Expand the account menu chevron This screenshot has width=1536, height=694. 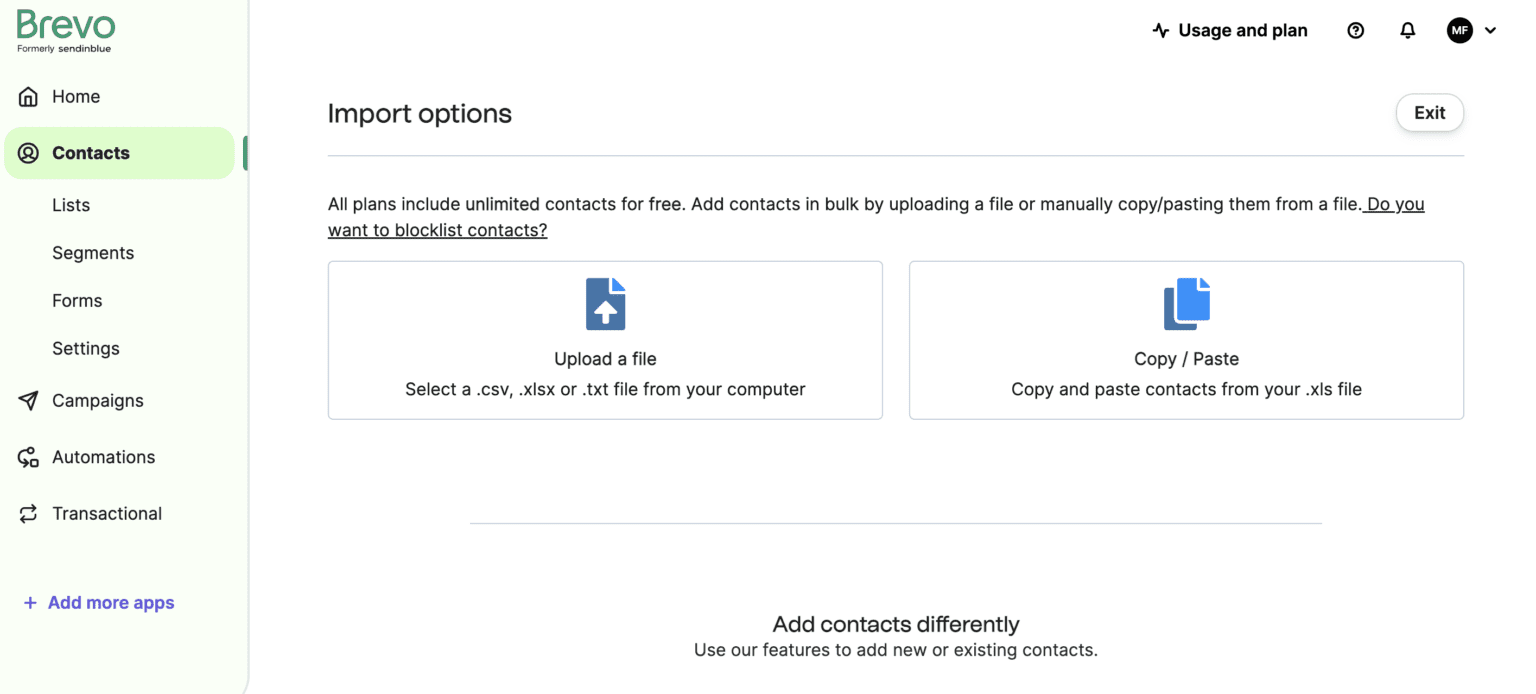1491,31
